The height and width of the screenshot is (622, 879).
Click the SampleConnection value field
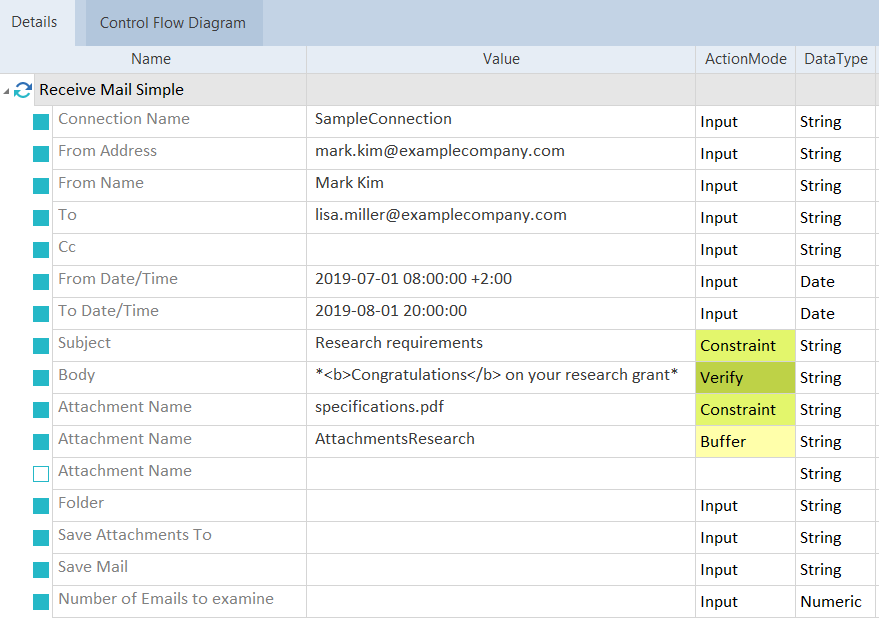[500, 120]
